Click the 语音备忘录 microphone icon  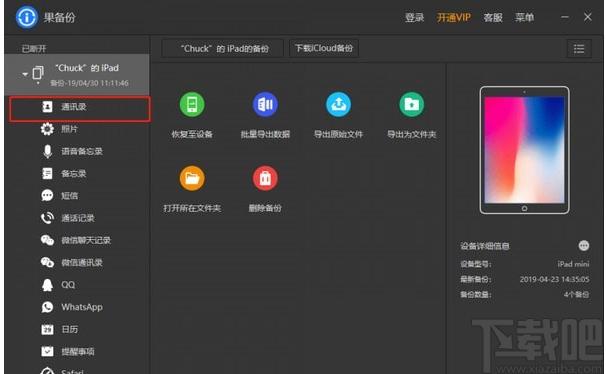47,151
